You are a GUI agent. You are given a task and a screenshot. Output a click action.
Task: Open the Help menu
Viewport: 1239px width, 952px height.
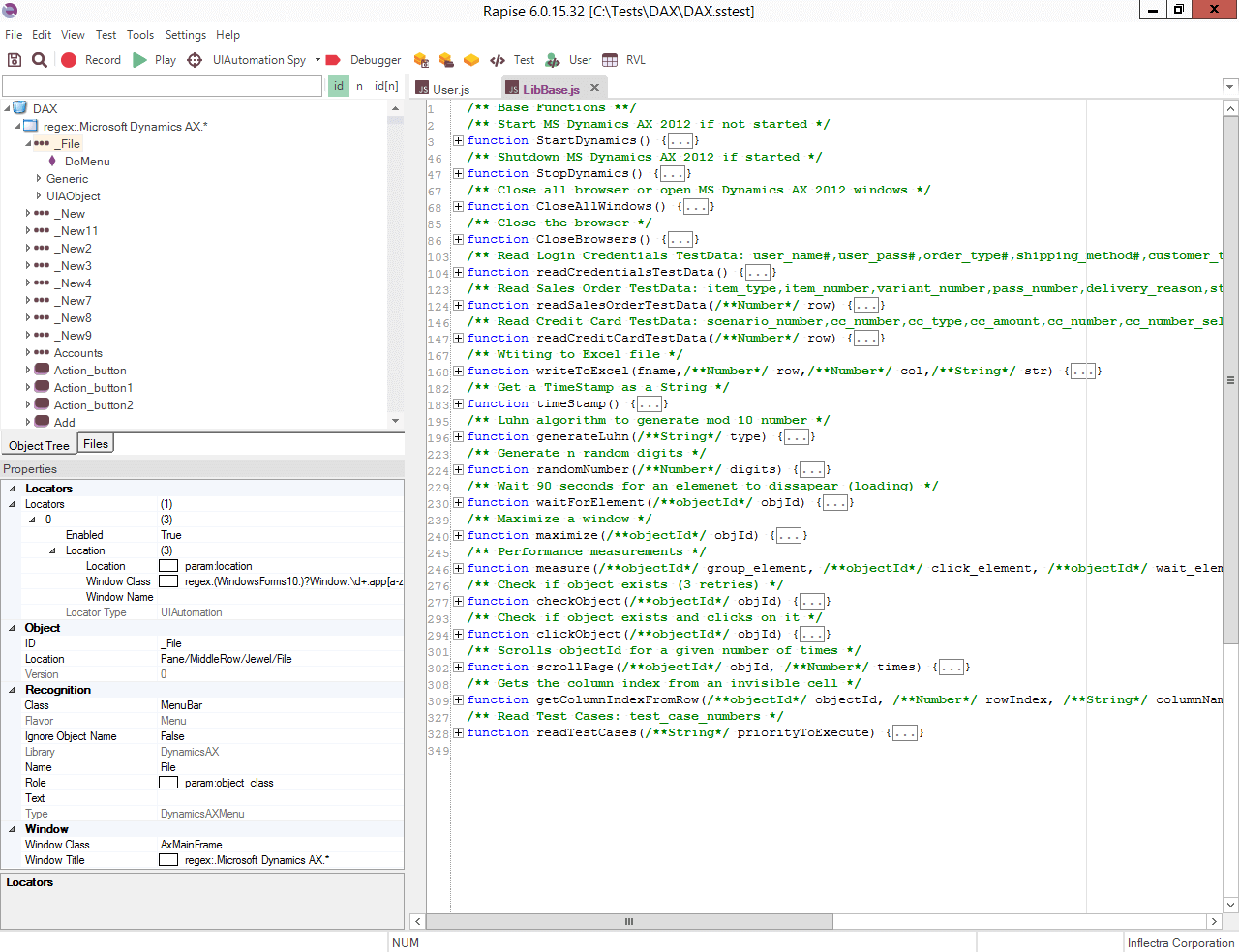click(x=228, y=35)
